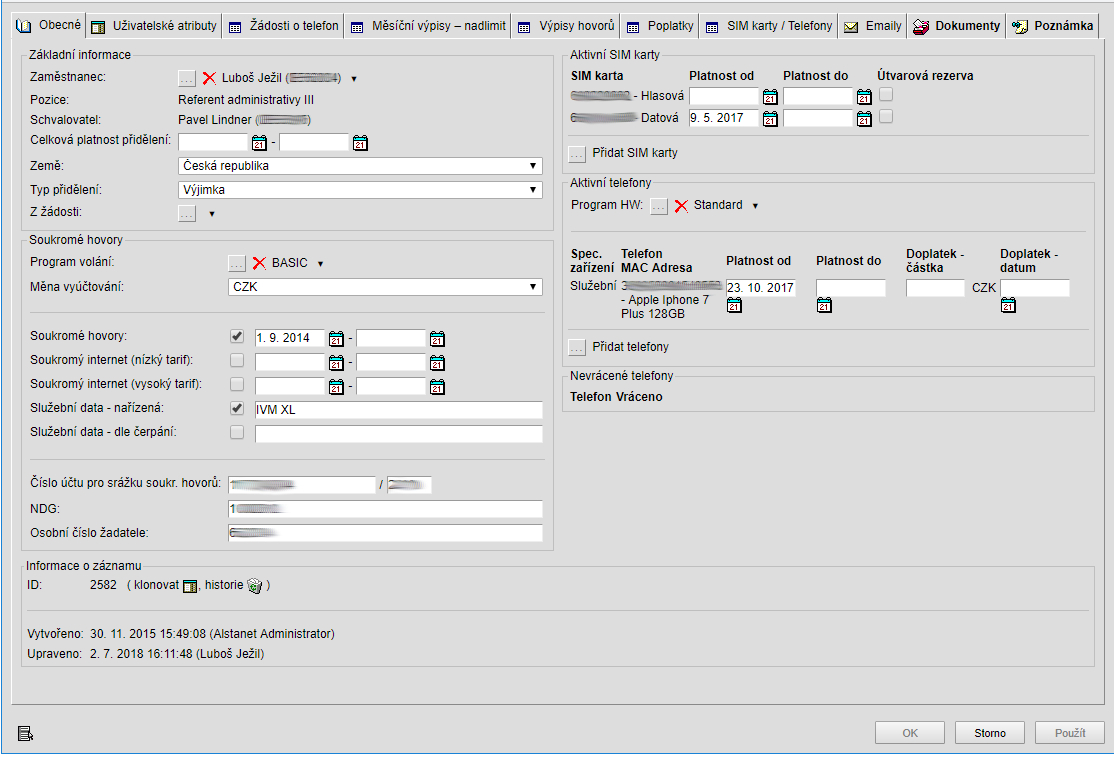Click the NDG input field
The width and height of the screenshot is (1114, 758).
[385, 510]
